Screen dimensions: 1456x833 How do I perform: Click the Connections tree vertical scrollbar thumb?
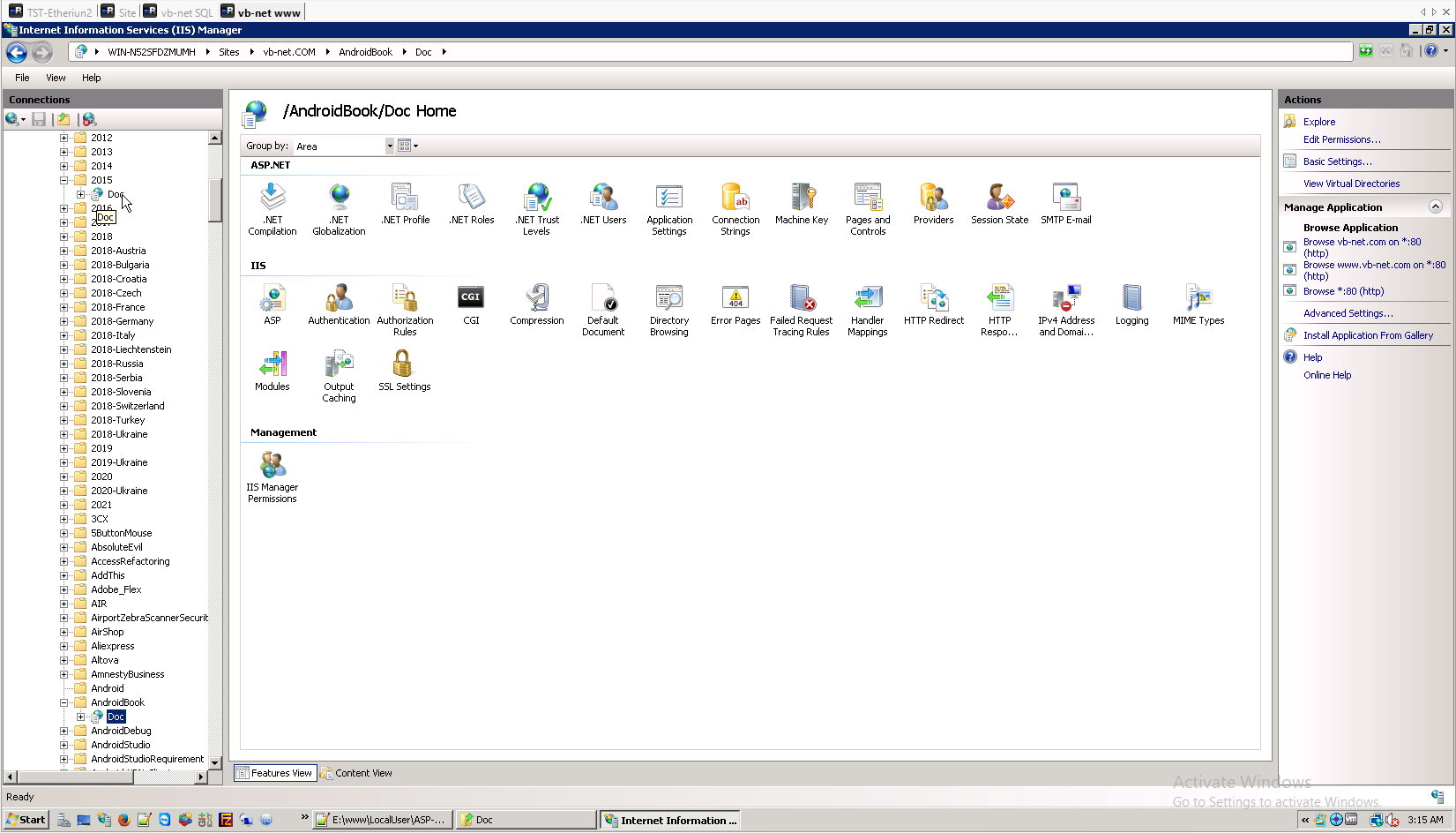tap(214, 200)
